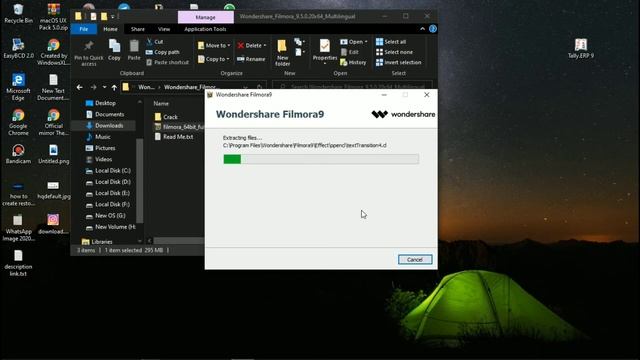640x360 pixels.
Task: Switch to the Home ribbon tab
Action: click(x=110, y=29)
